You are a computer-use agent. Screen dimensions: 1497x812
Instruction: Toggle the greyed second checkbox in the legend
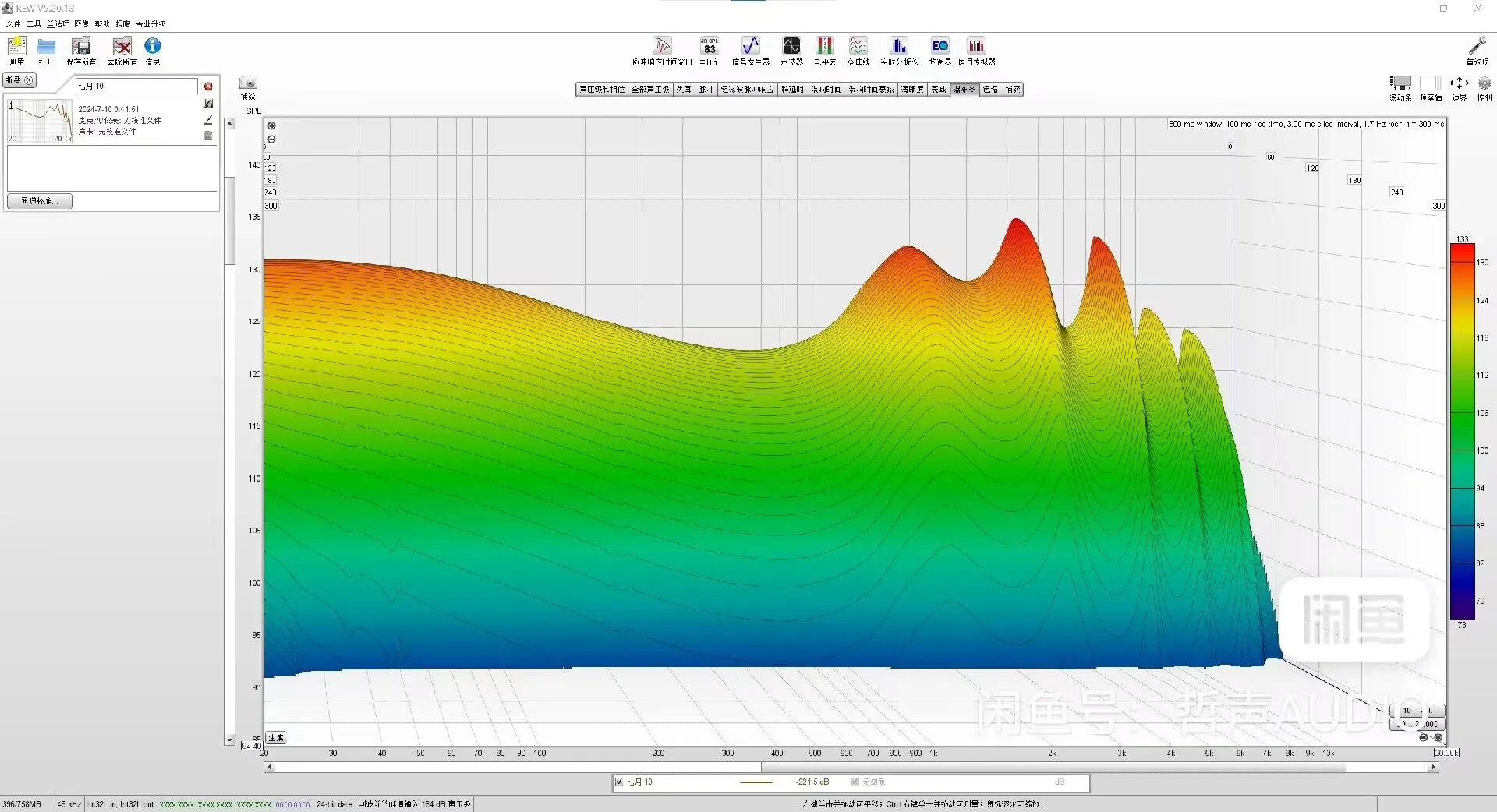tap(855, 782)
